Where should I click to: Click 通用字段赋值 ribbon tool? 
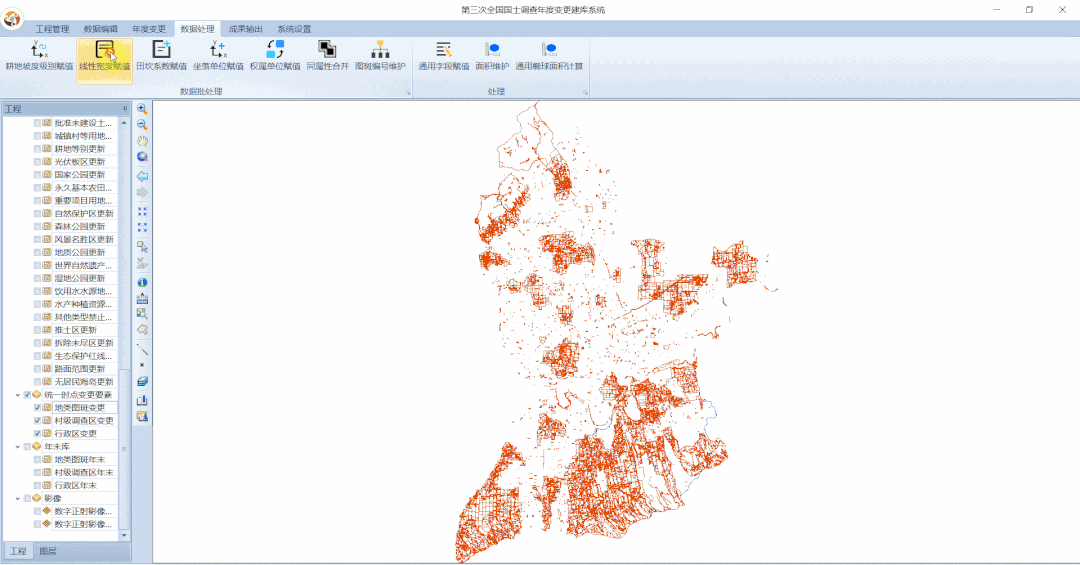click(444, 56)
